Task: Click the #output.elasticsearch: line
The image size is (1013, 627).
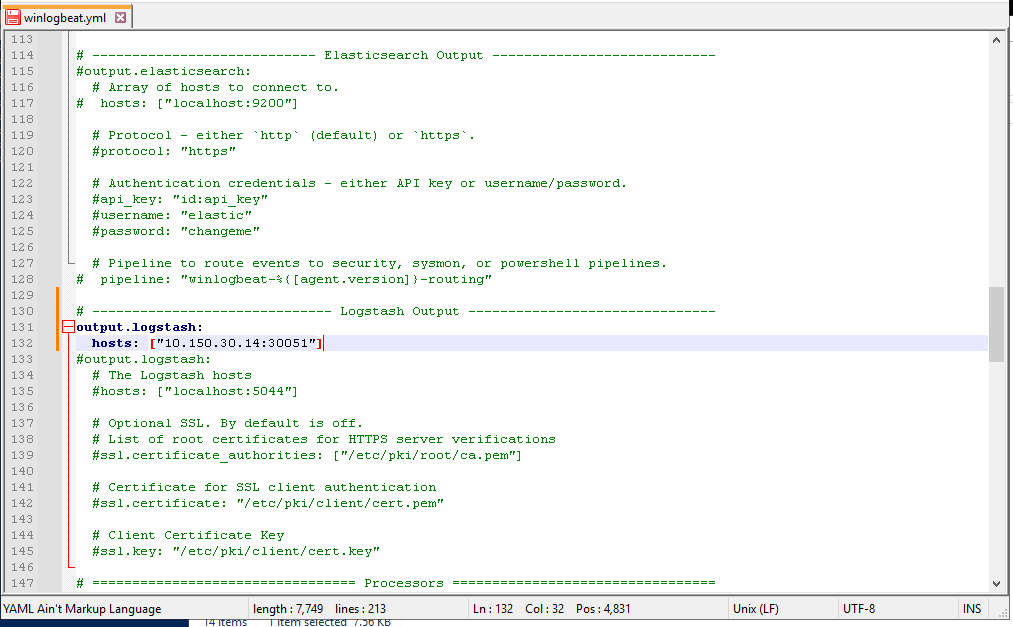Action: pyautogui.click(x=163, y=71)
